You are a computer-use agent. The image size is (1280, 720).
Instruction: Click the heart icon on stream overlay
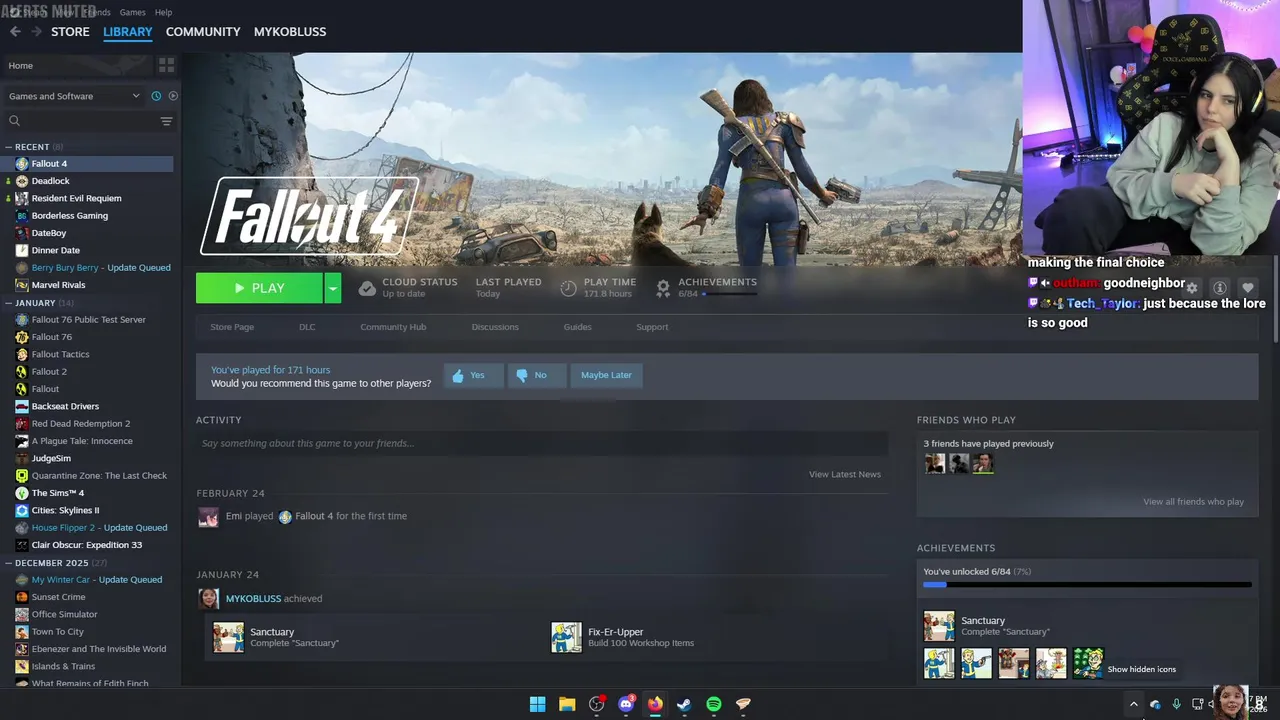point(1247,288)
